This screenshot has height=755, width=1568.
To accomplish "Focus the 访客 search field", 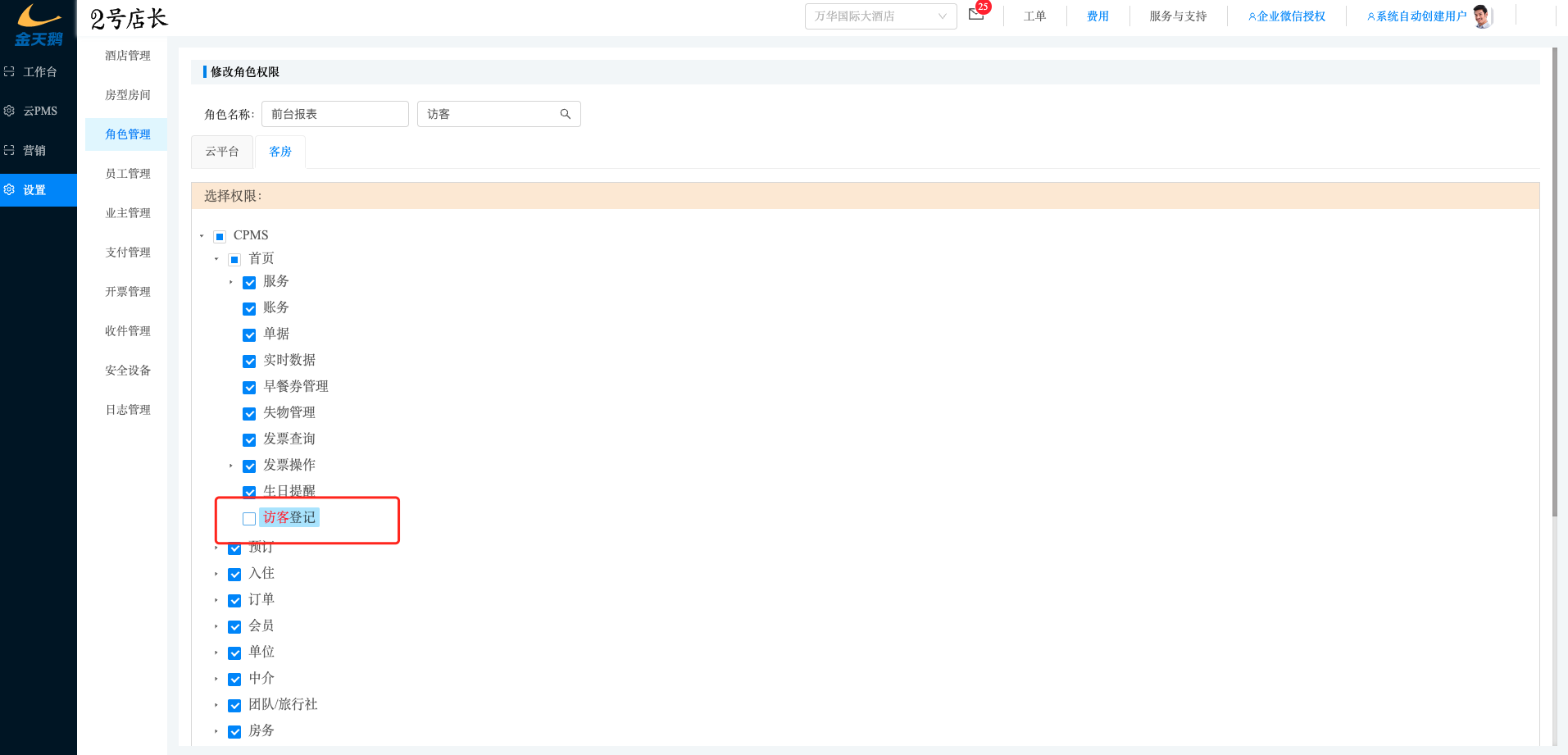I will (x=498, y=114).
